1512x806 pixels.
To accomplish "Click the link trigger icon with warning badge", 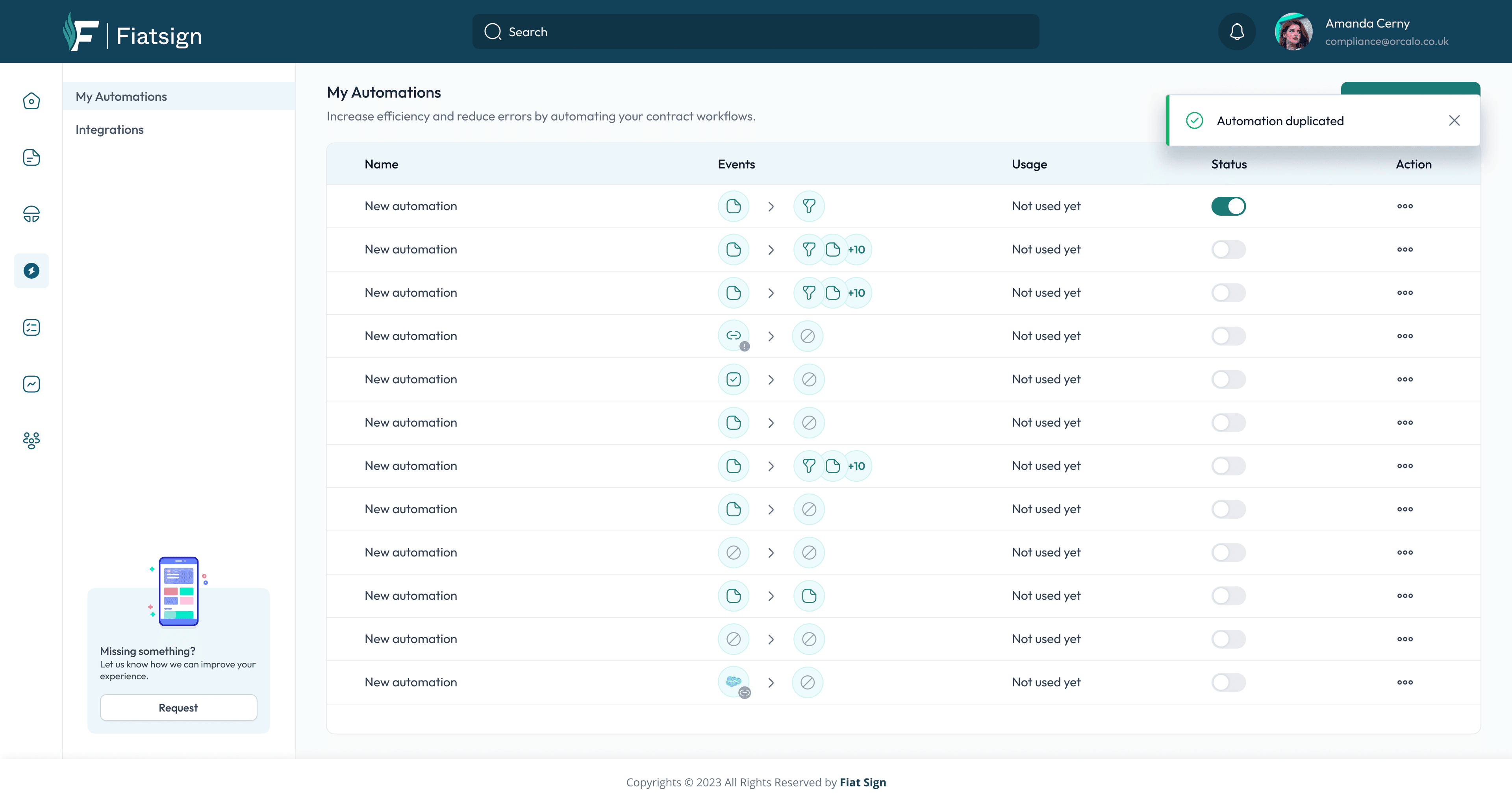I will [733, 336].
